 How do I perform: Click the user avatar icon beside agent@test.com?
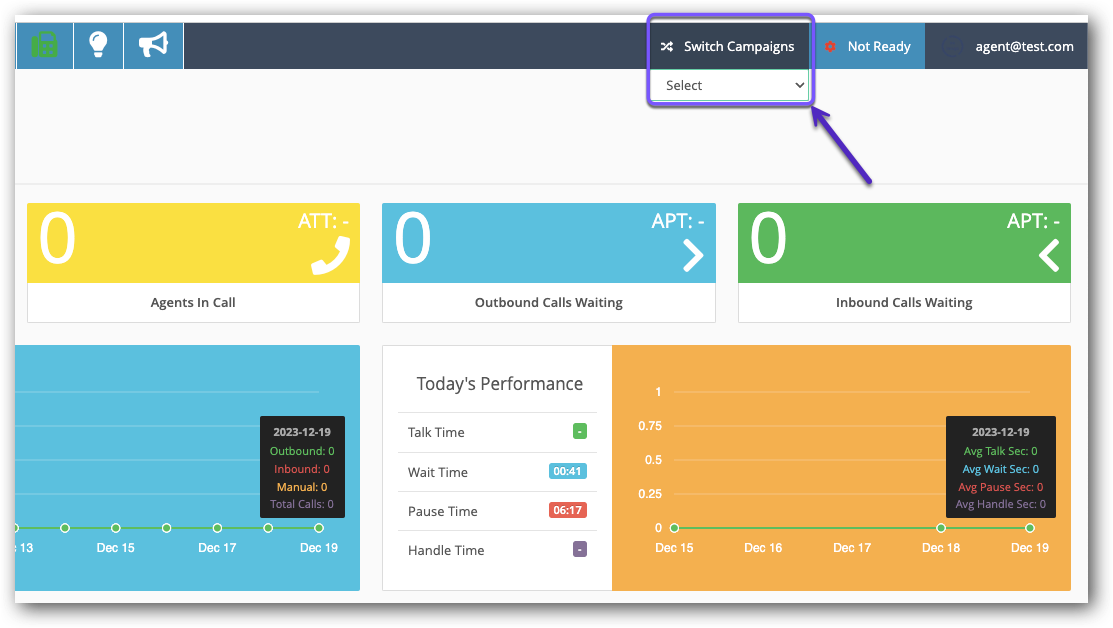pos(952,47)
